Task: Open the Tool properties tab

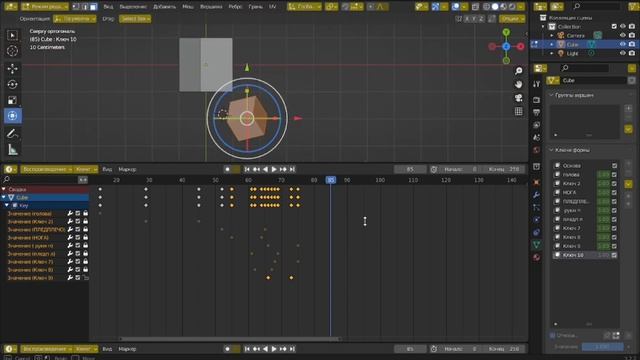Action: [x=536, y=84]
